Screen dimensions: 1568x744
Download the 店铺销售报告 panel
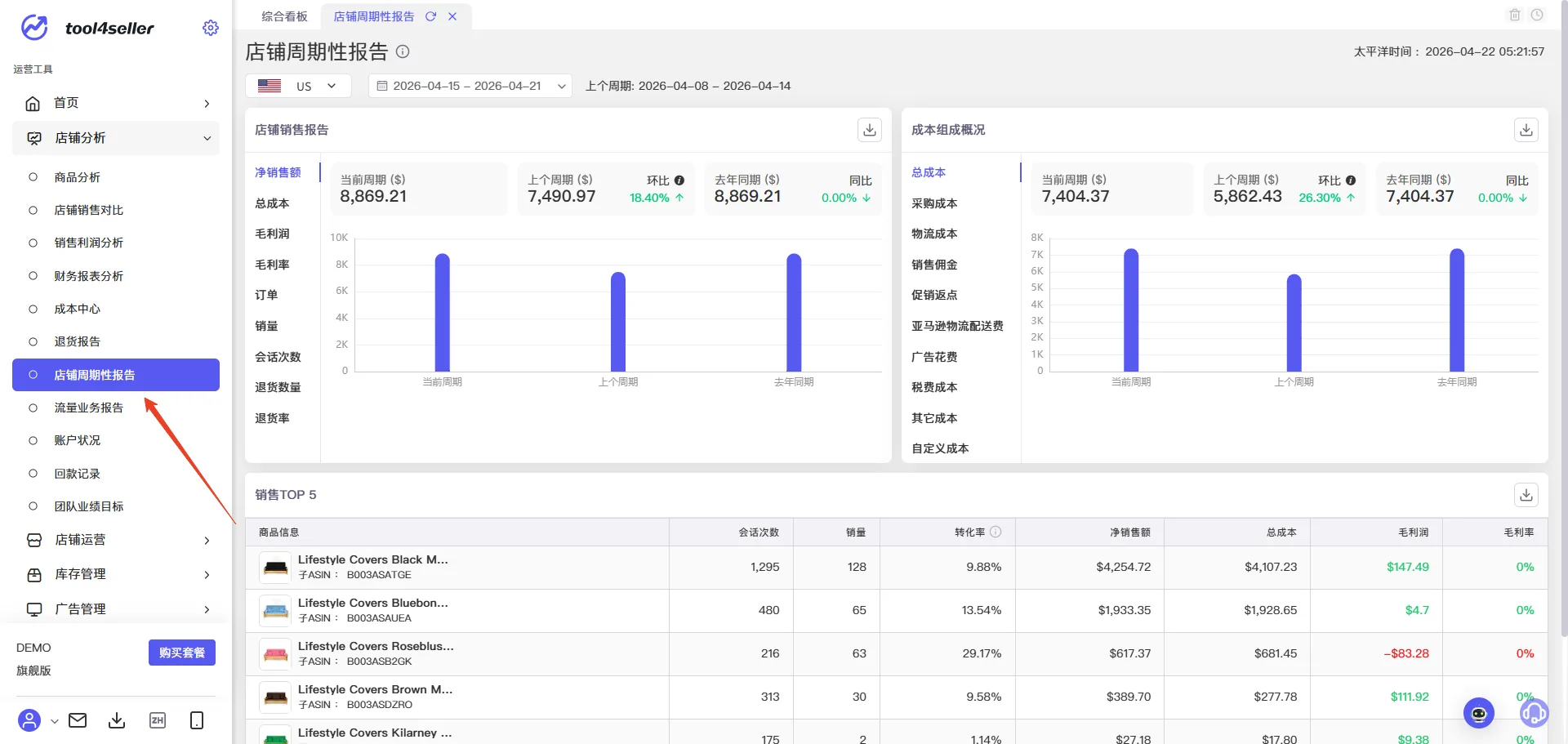870,130
